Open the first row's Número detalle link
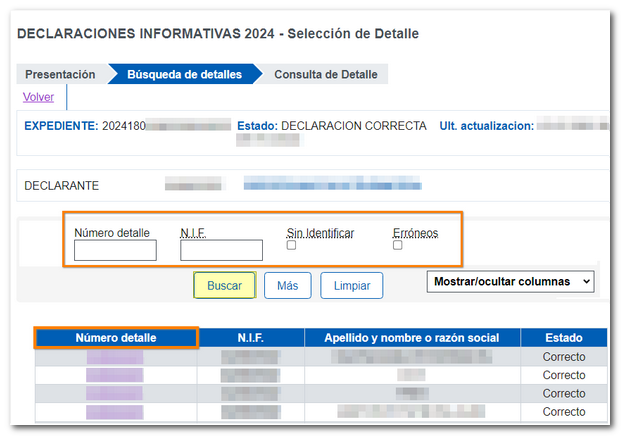This screenshot has width=621, height=436. coord(115,356)
